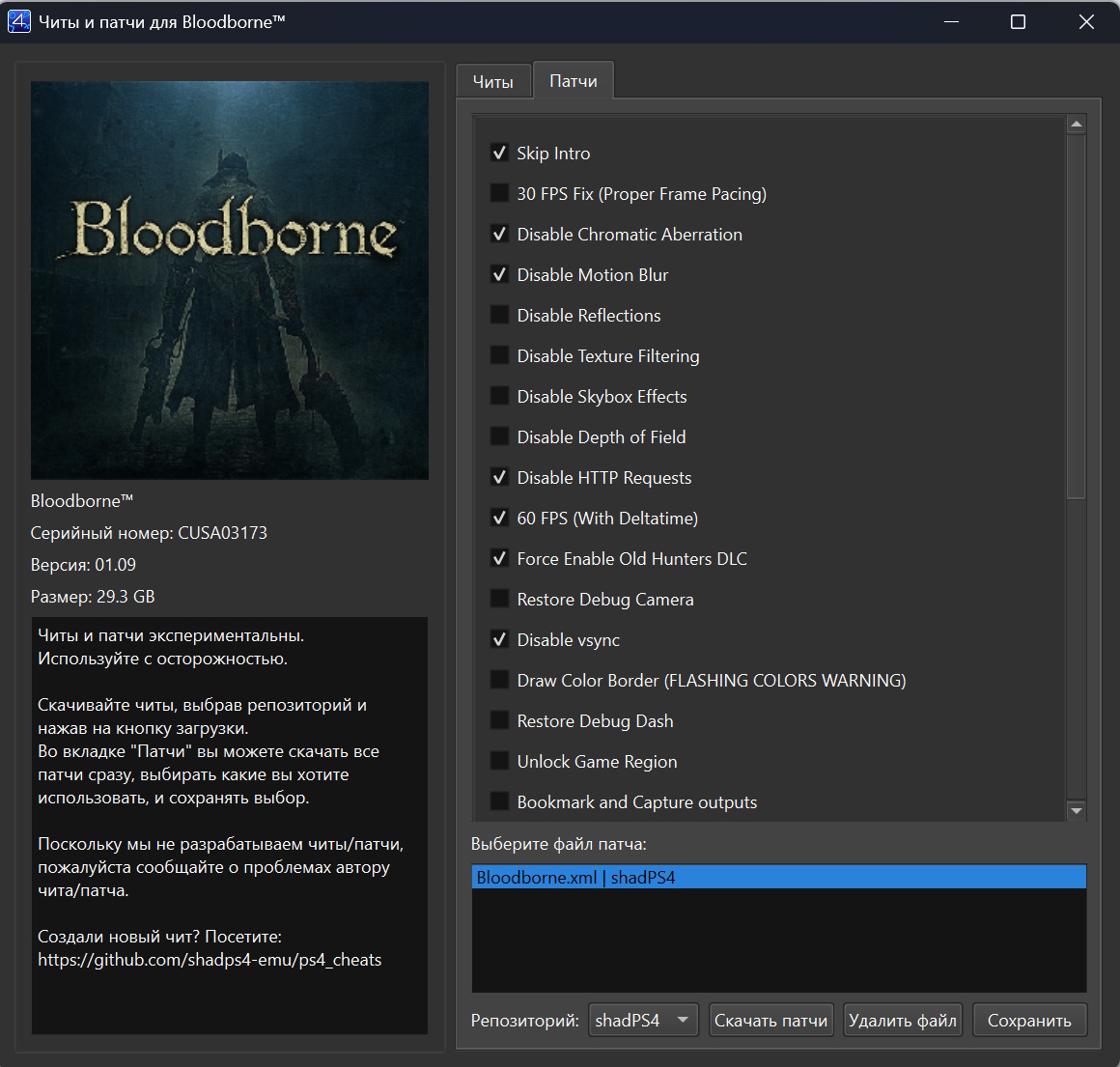Toggle Disable Motion Blur patch
The height and width of the screenshot is (1067, 1120).
pyautogui.click(x=499, y=275)
